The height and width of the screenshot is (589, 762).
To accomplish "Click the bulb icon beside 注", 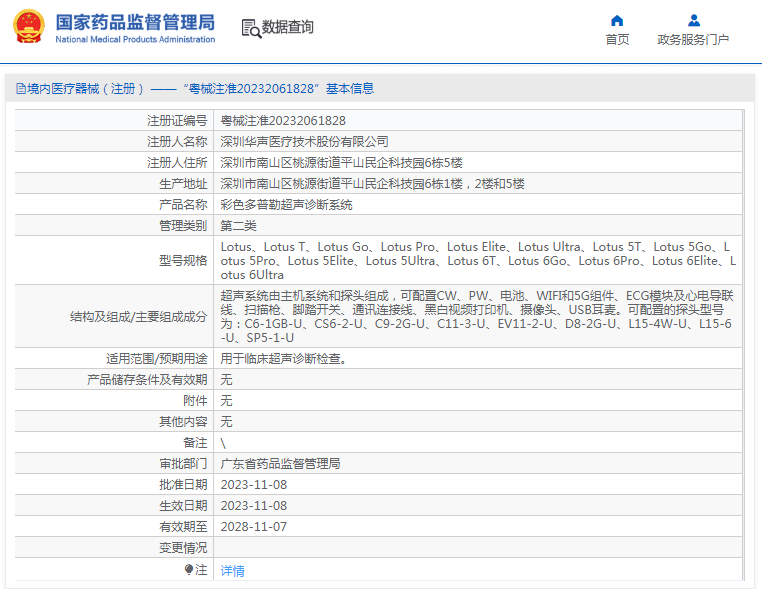I will pyautogui.click(x=189, y=570).
